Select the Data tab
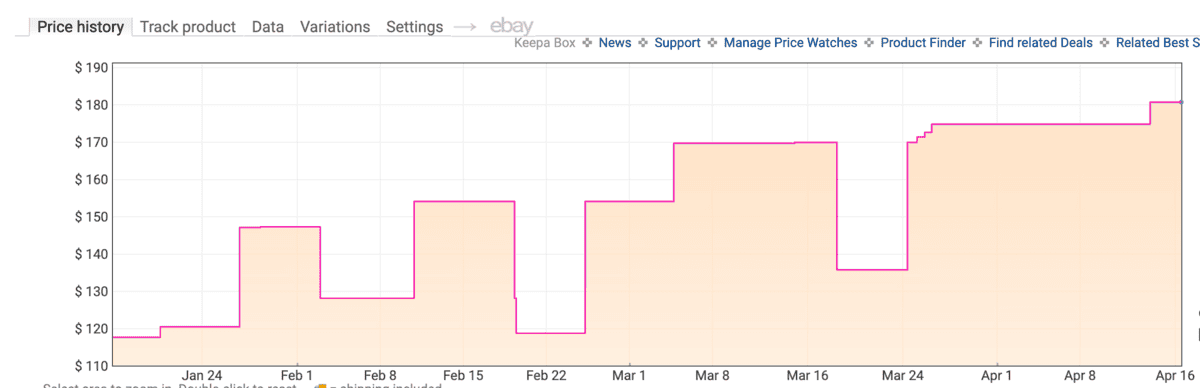 click(x=268, y=27)
